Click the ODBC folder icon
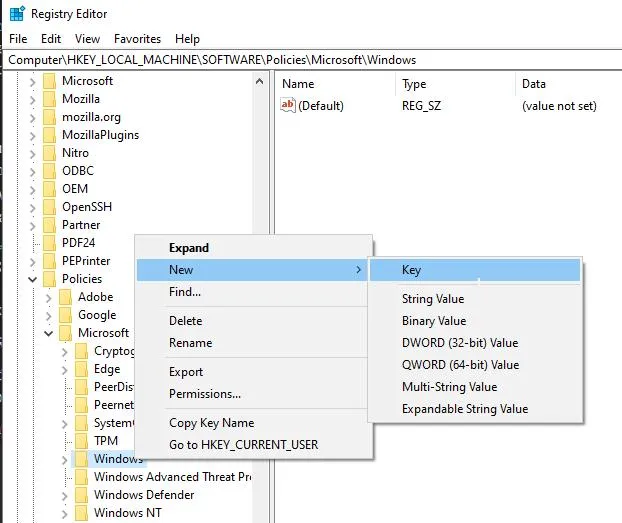 coord(50,171)
